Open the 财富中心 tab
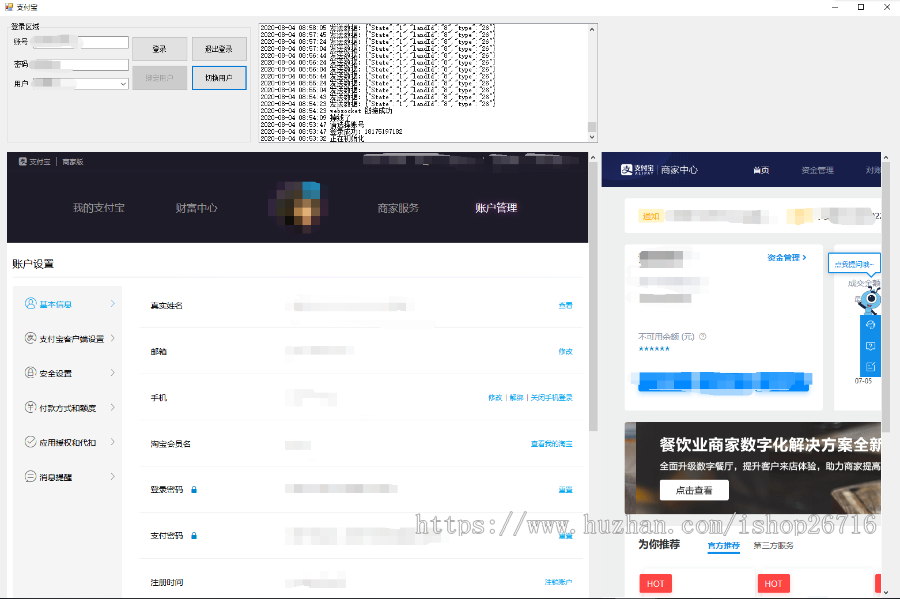The height and width of the screenshot is (599, 900). [x=196, y=208]
